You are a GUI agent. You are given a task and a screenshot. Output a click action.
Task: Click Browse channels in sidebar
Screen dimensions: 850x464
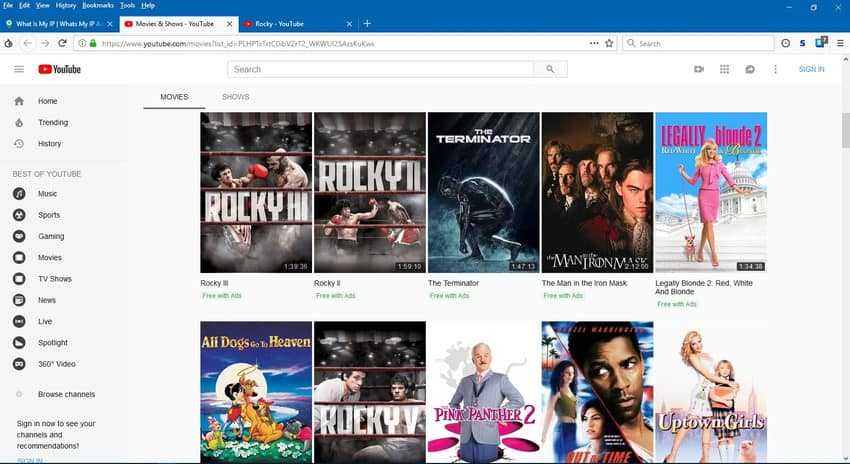pos(66,394)
